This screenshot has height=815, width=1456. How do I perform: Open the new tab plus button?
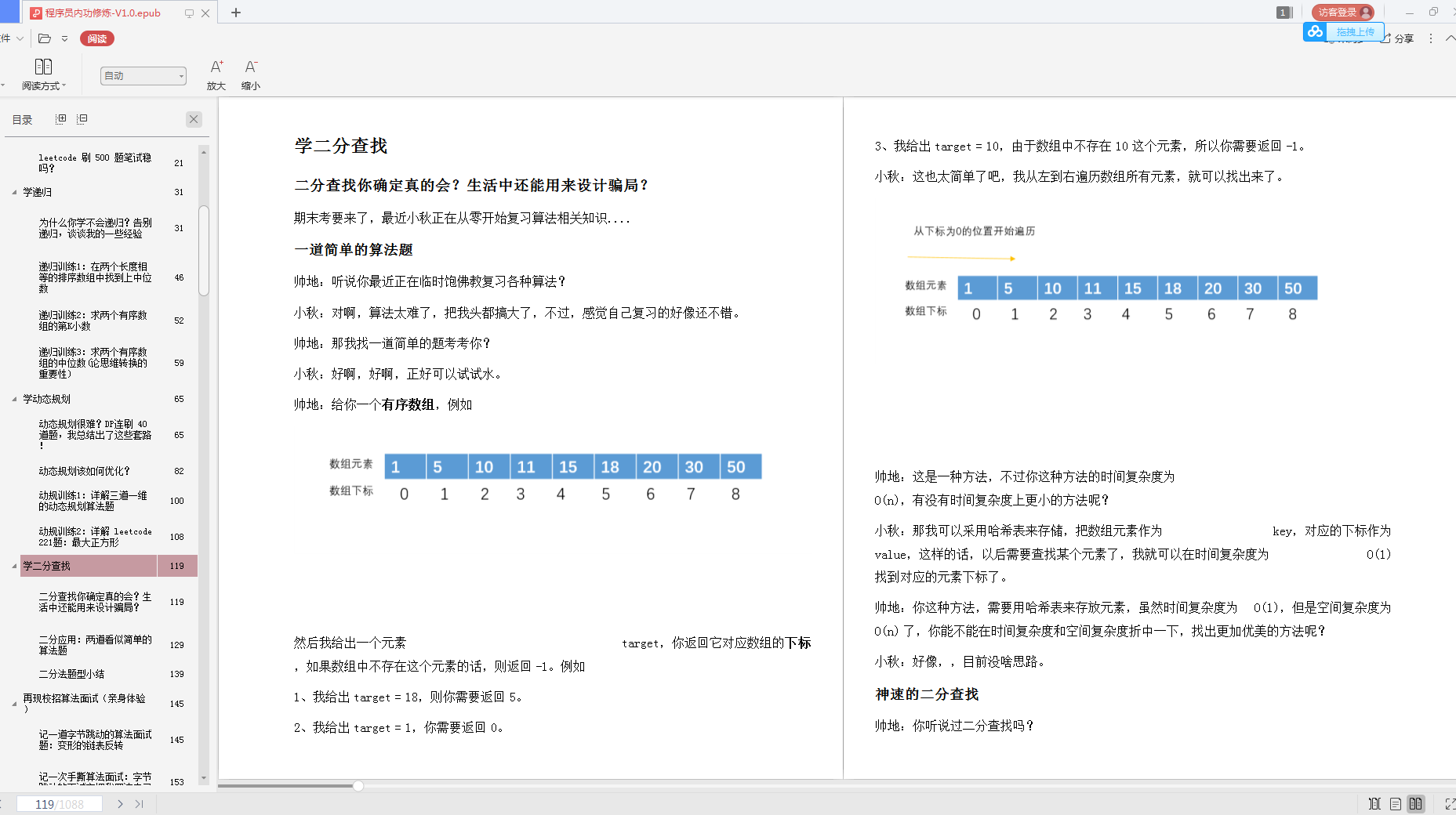click(x=236, y=13)
